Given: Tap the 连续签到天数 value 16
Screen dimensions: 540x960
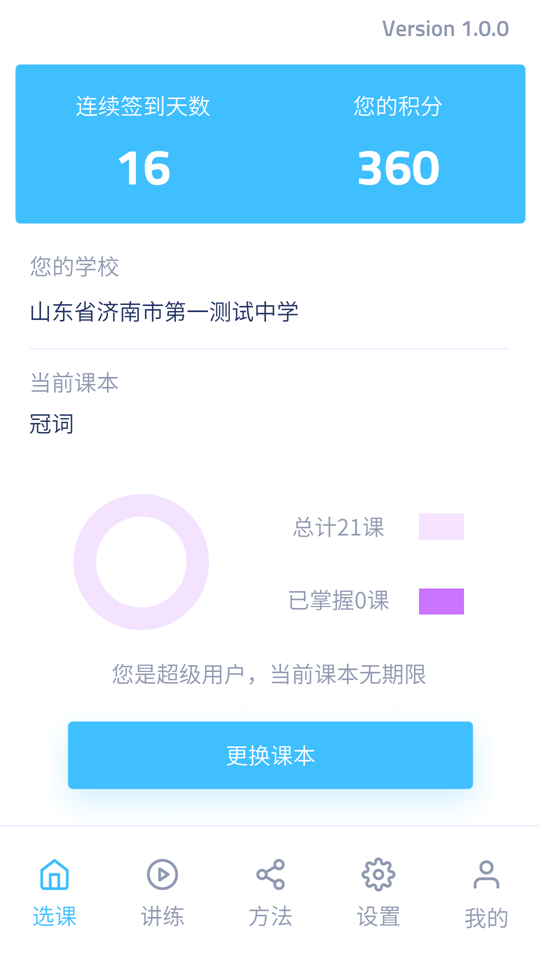Looking at the screenshot, I should pos(144,168).
